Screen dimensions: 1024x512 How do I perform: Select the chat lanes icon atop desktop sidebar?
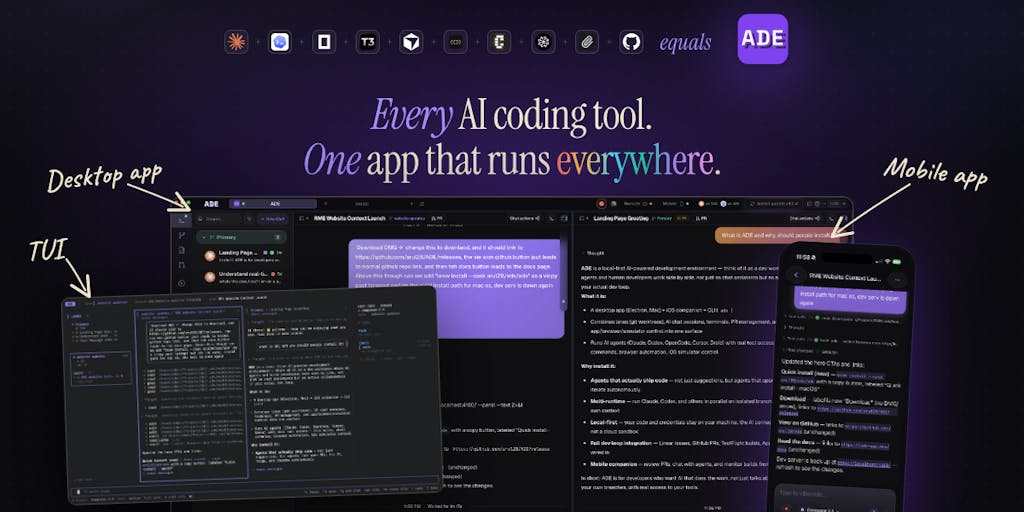click(x=181, y=219)
